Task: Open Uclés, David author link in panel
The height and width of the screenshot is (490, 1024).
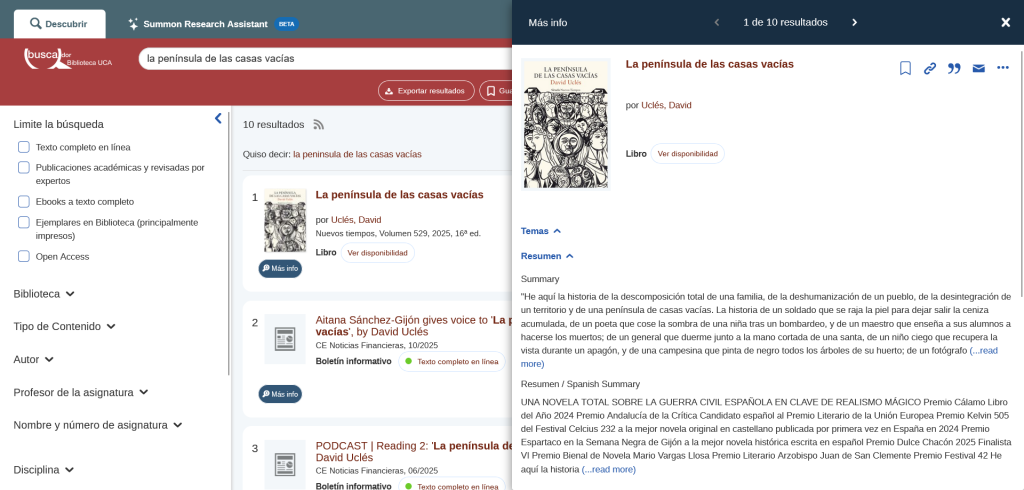Action: coord(665,105)
